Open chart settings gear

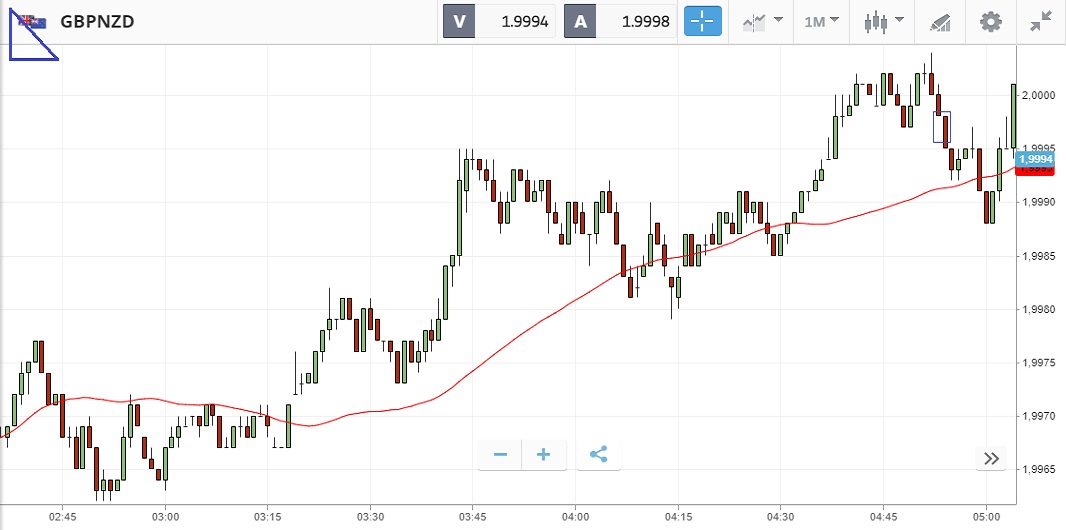(x=990, y=21)
